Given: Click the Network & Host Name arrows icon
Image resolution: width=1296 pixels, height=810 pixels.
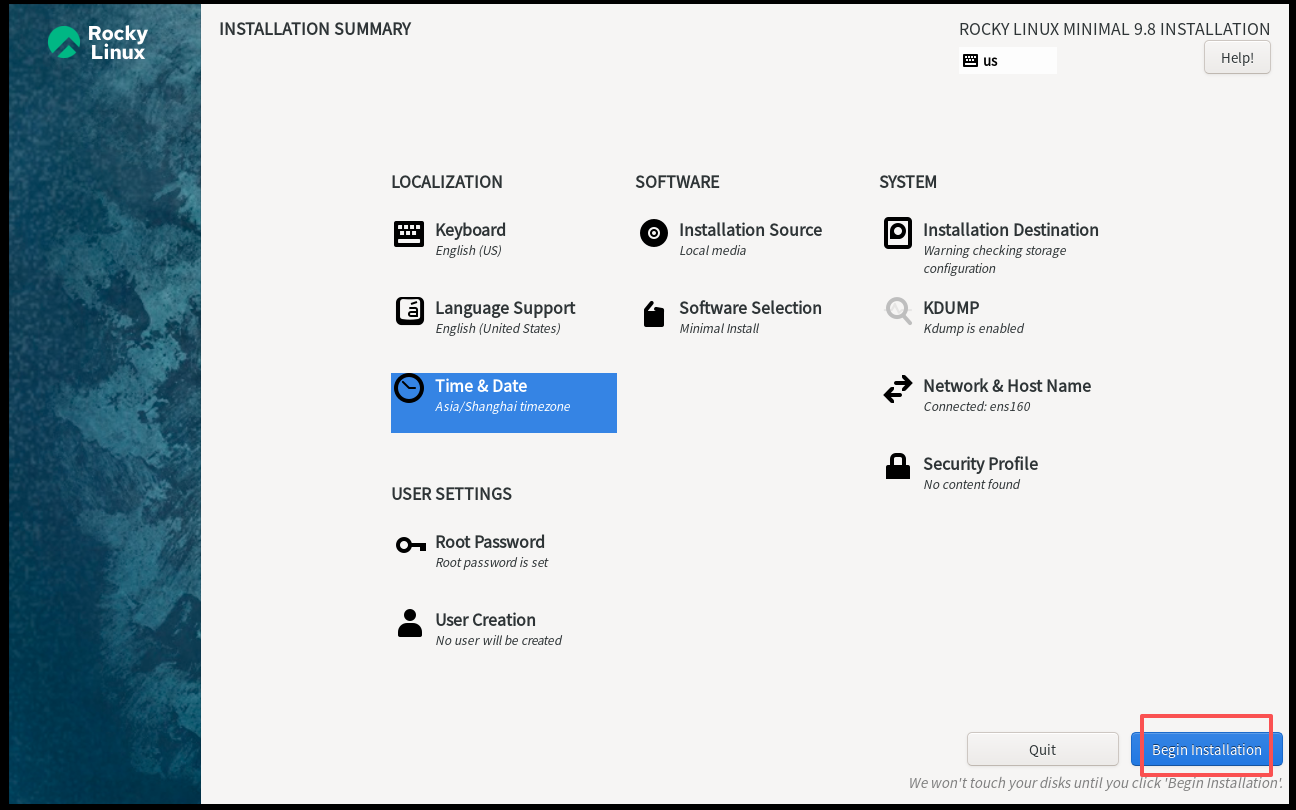Looking at the screenshot, I should point(898,389).
